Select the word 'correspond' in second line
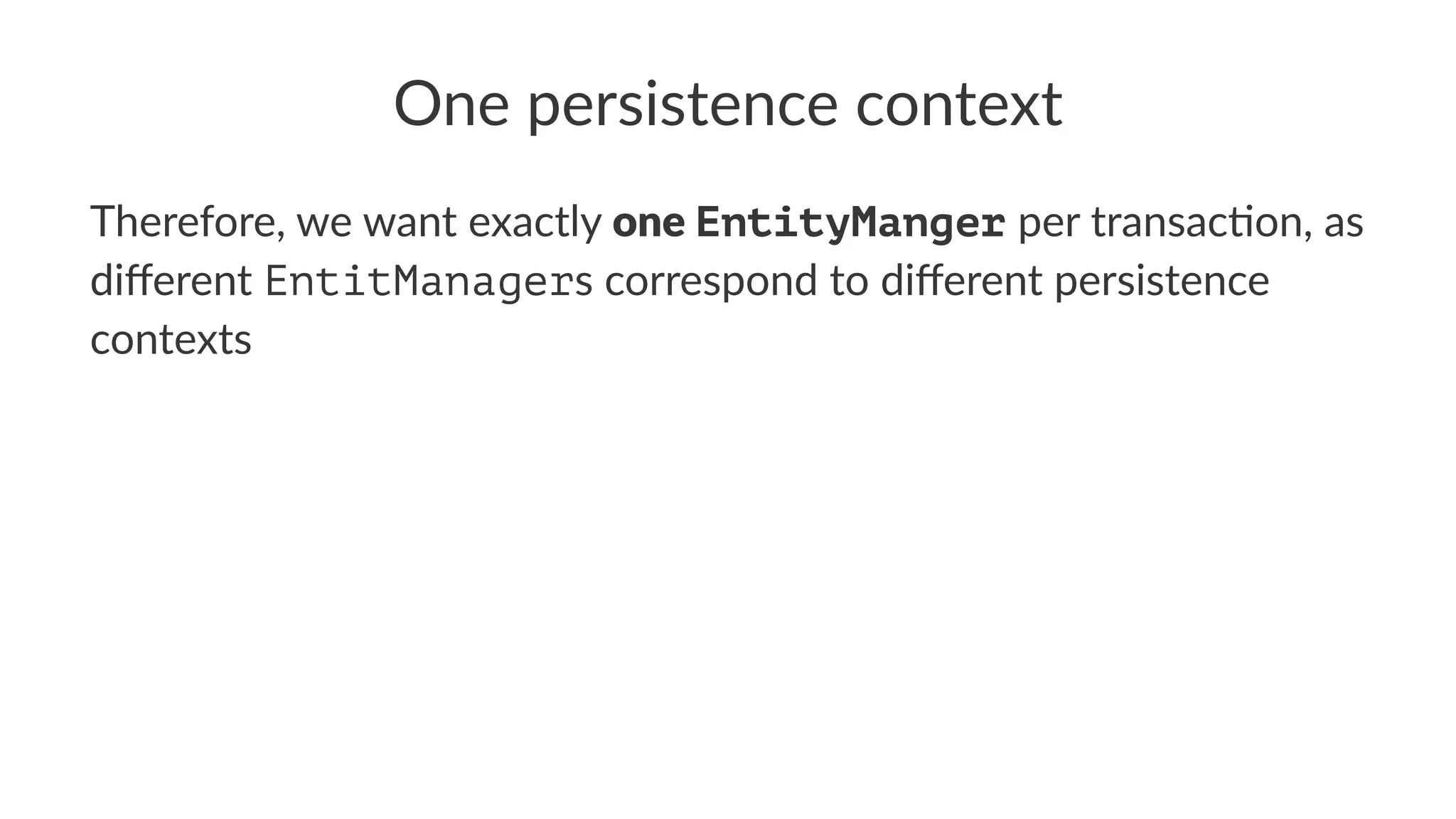1456x819 pixels. click(711, 282)
